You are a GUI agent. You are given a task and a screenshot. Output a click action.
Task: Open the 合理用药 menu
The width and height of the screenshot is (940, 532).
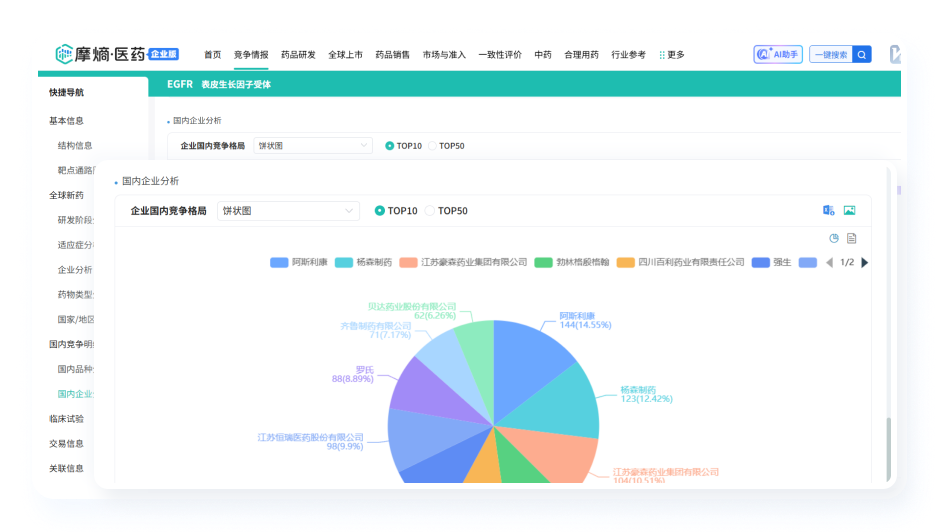point(581,55)
